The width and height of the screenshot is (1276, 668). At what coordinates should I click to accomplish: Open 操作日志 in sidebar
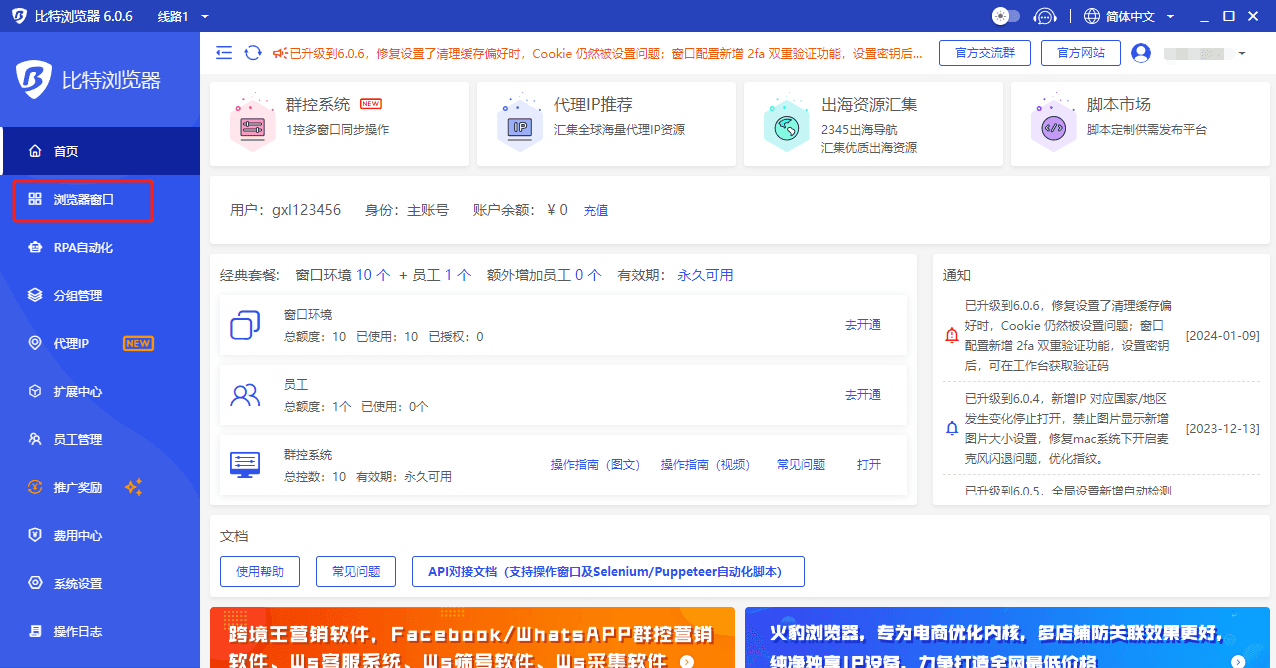(100, 631)
